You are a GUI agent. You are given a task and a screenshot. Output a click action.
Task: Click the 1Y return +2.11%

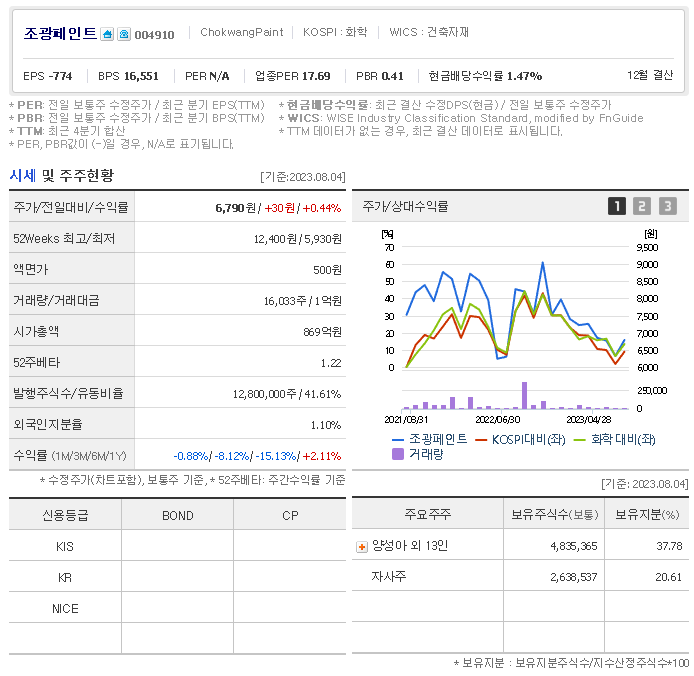click(322, 456)
